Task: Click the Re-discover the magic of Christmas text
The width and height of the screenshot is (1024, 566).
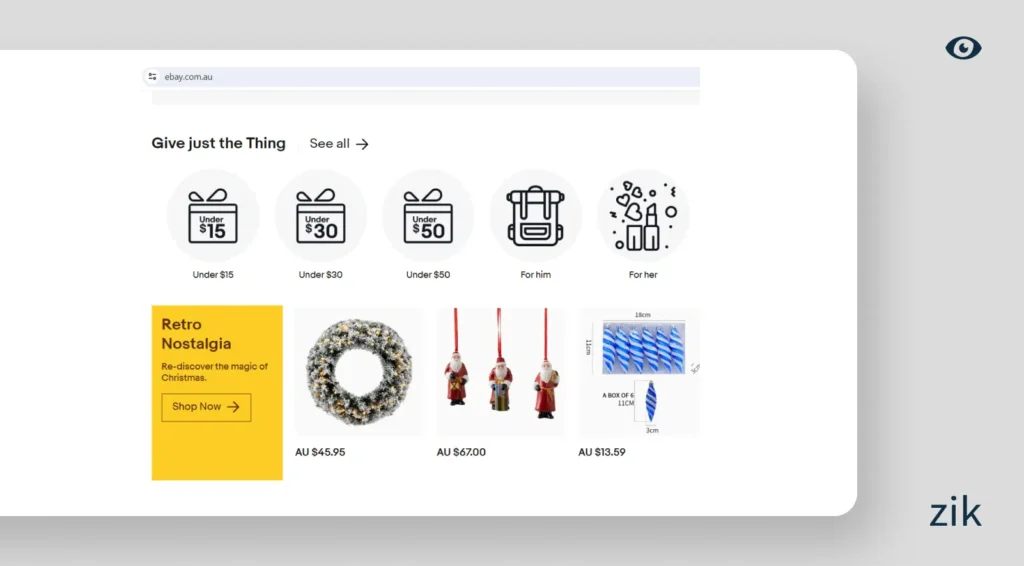Action: coord(215,372)
